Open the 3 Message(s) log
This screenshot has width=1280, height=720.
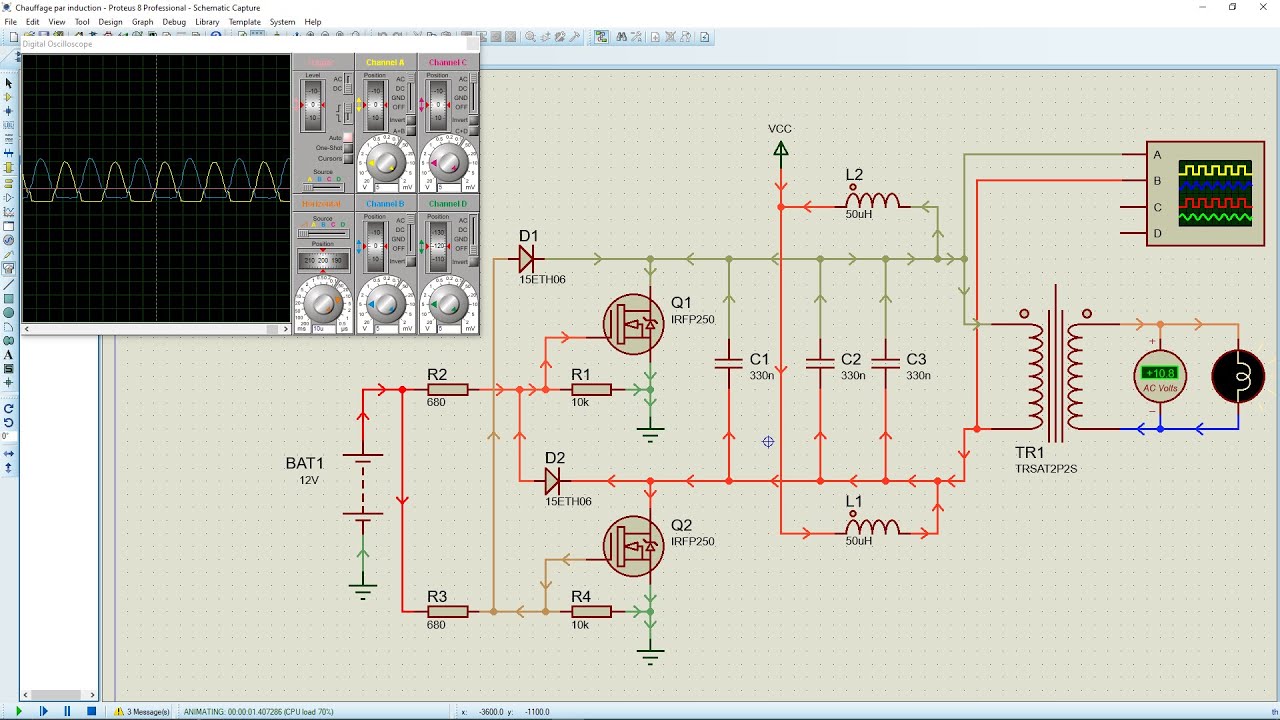142,711
